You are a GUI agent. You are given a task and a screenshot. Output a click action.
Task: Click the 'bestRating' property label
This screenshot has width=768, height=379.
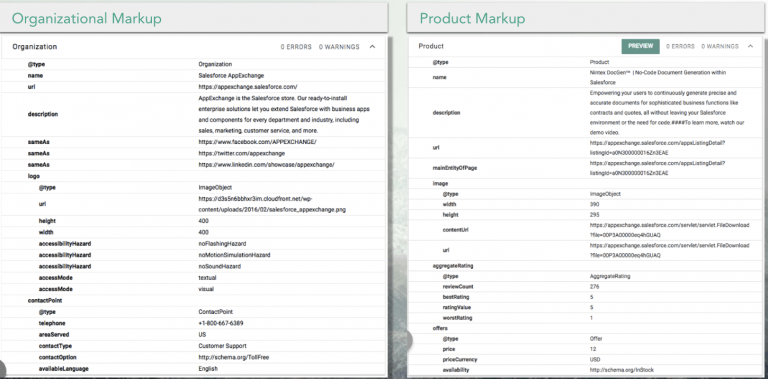(x=456, y=297)
